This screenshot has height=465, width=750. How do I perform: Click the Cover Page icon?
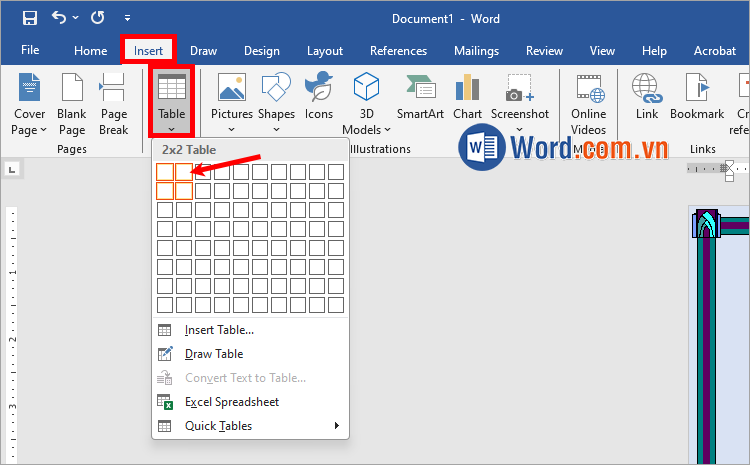[x=29, y=87]
